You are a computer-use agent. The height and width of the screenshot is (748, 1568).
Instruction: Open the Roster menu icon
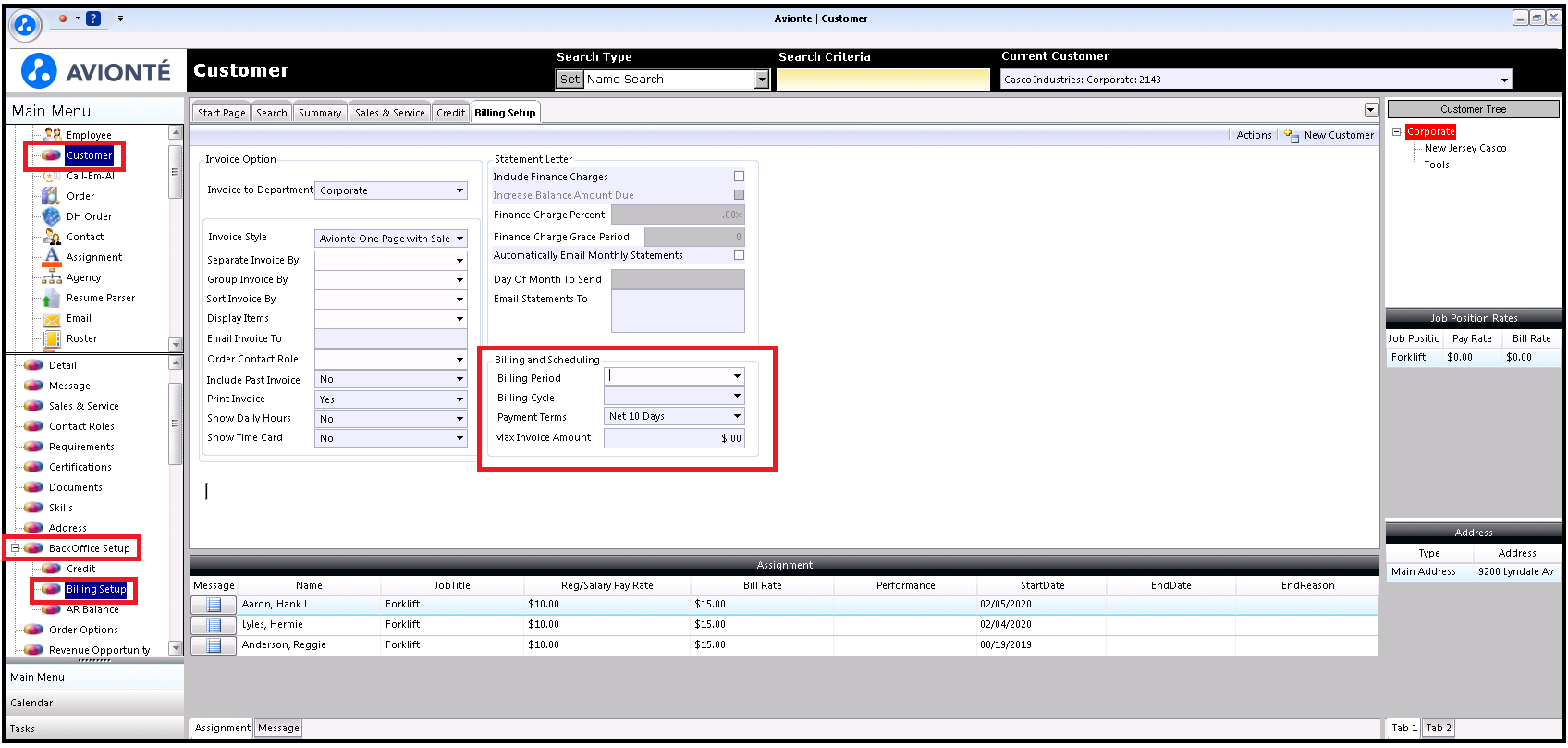(52, 338)
